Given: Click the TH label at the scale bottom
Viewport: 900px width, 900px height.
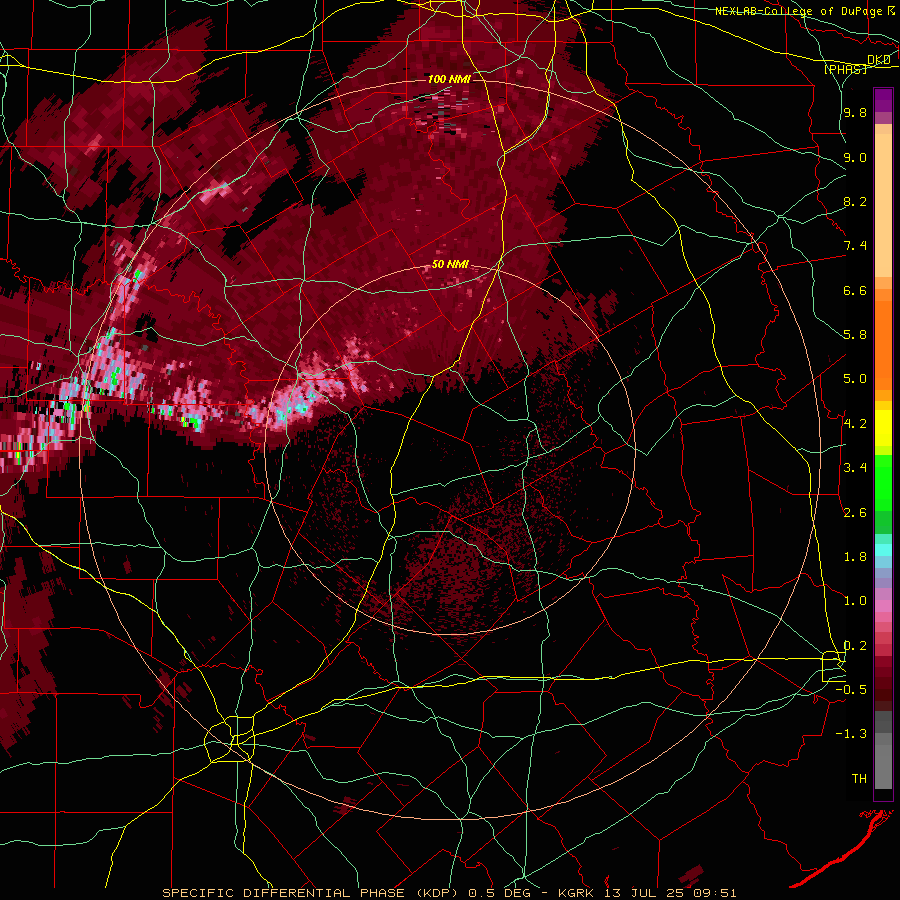Looking at the screenshot, I should click(x=859, y=779).
